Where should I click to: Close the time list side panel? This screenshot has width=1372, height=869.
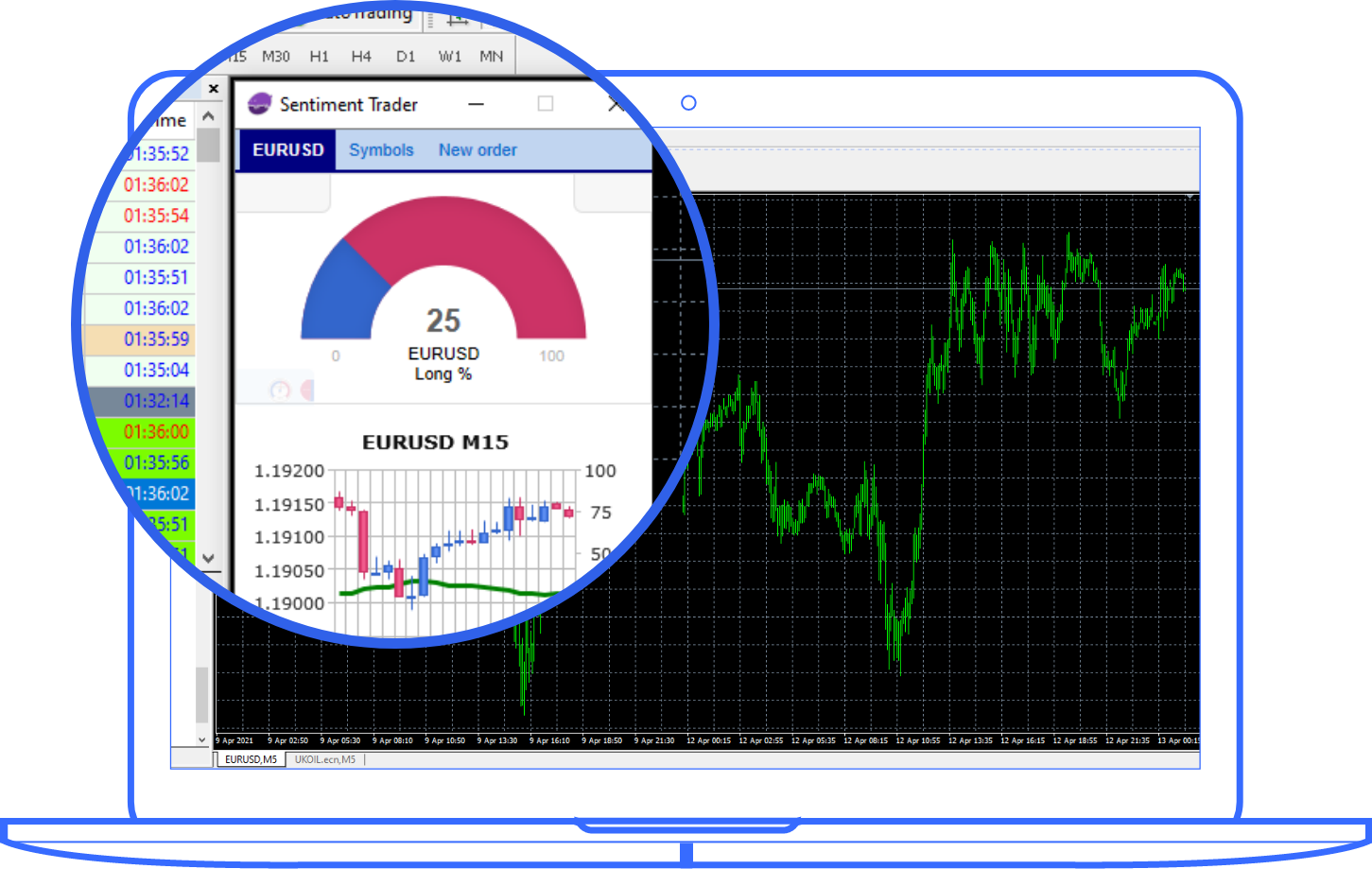[x=214, y=89]
